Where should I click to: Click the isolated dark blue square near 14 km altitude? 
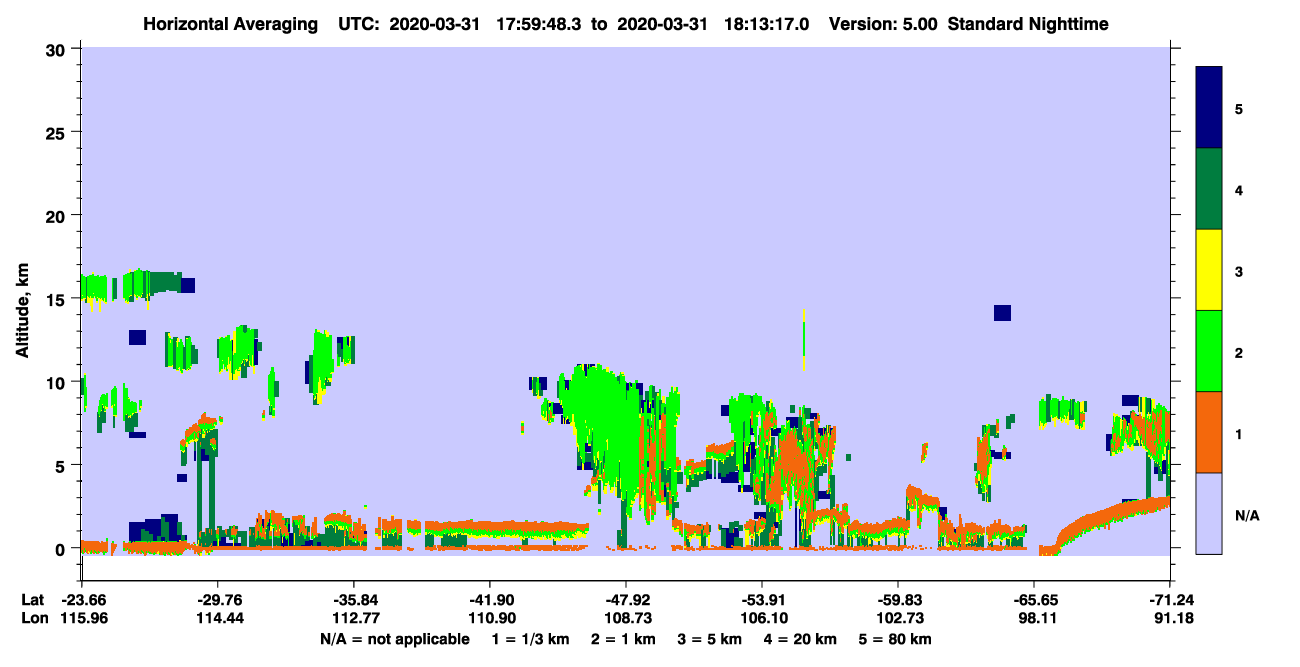1002,313
